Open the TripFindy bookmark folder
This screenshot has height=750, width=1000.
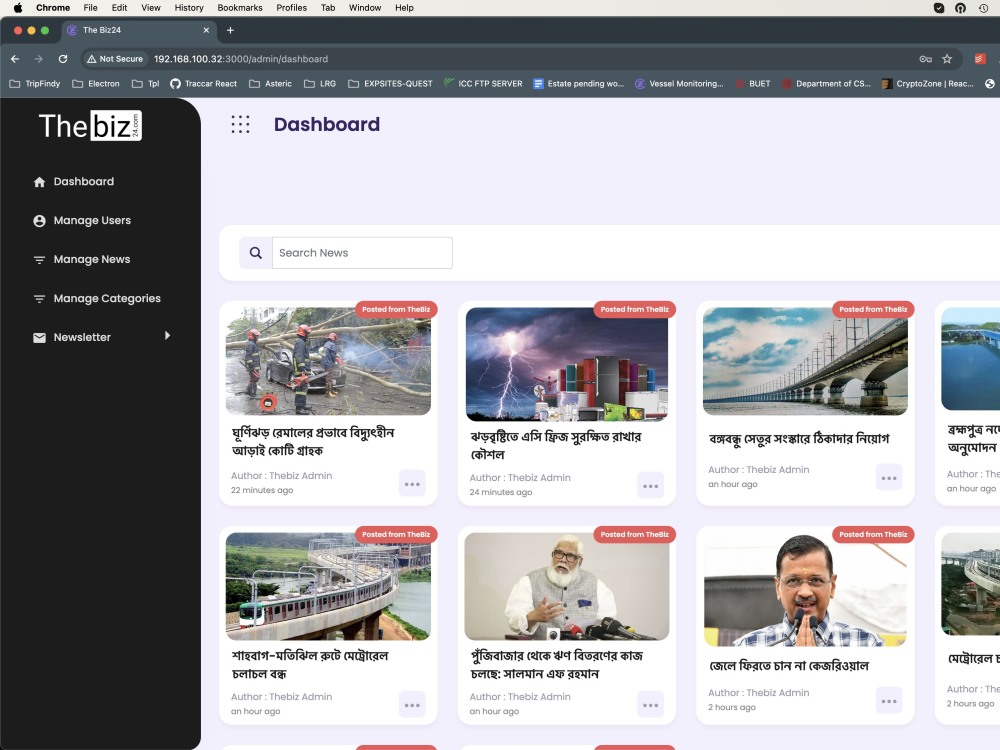click(x=34, y=84)
